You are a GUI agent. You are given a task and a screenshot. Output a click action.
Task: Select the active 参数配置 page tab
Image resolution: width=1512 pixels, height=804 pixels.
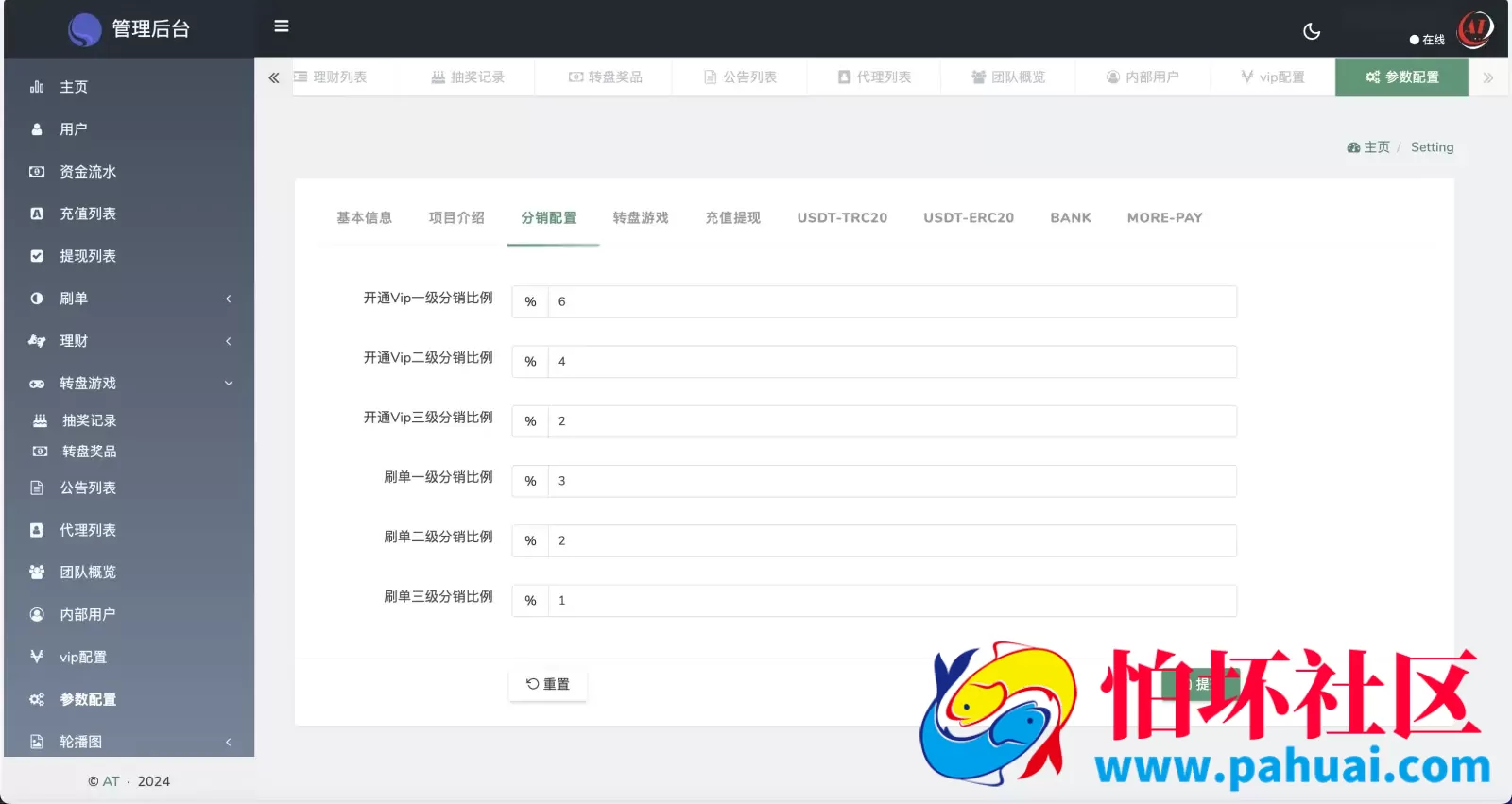pyautogui.click(x=1402, y=77)
